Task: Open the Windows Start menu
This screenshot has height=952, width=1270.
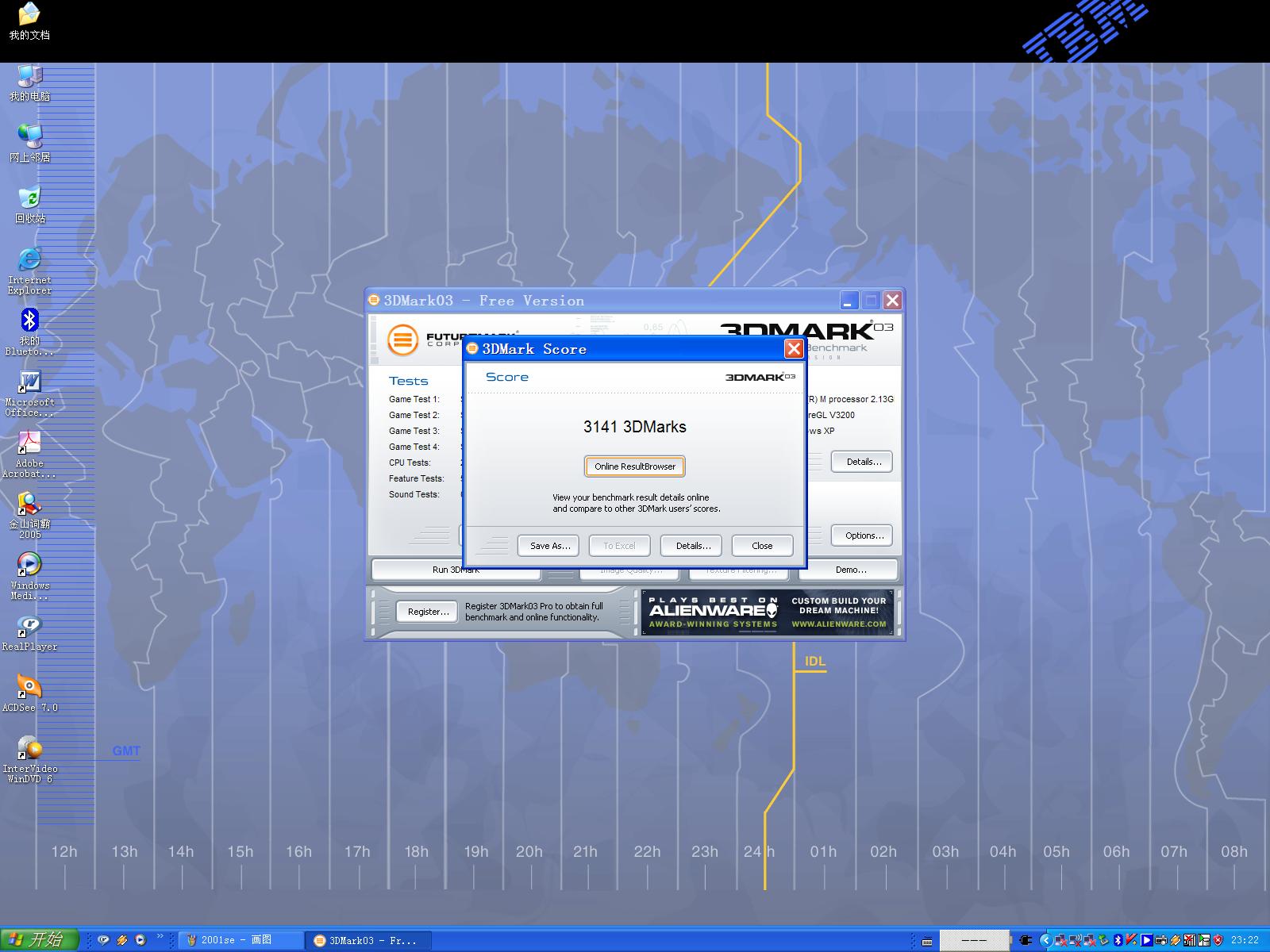Action: coord(40,940)
